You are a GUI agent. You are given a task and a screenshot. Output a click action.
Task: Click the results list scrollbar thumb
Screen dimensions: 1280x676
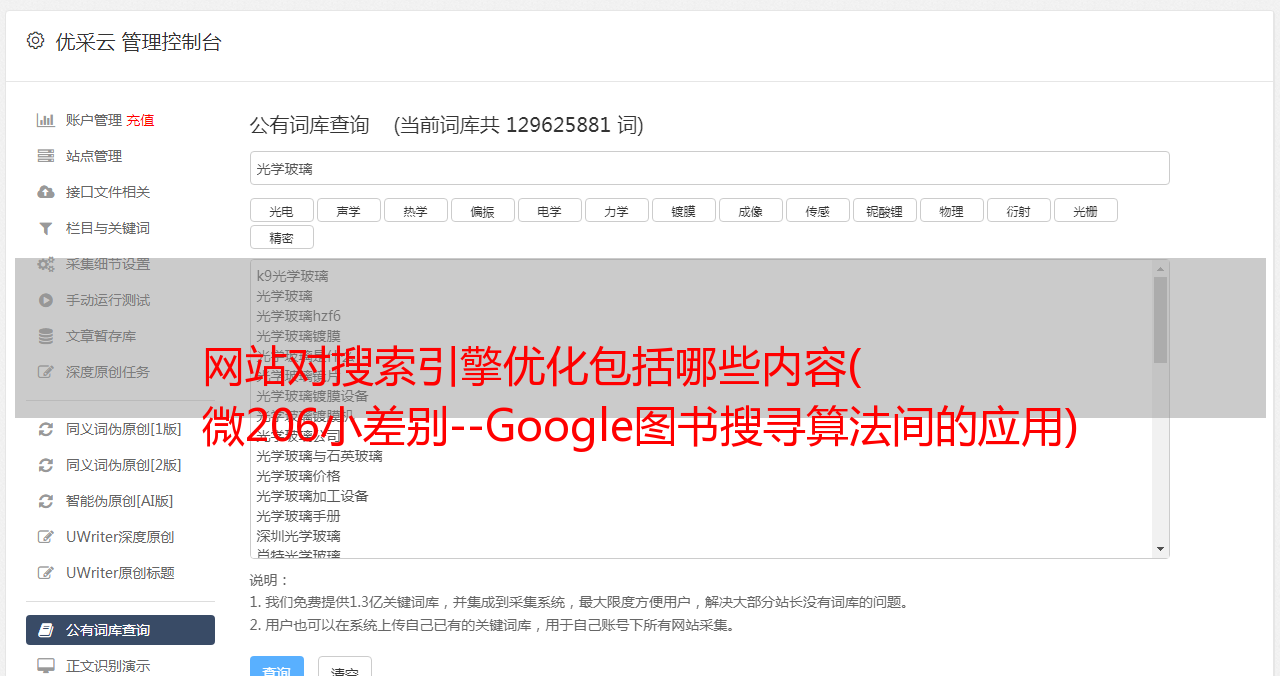pos(1160,320)
